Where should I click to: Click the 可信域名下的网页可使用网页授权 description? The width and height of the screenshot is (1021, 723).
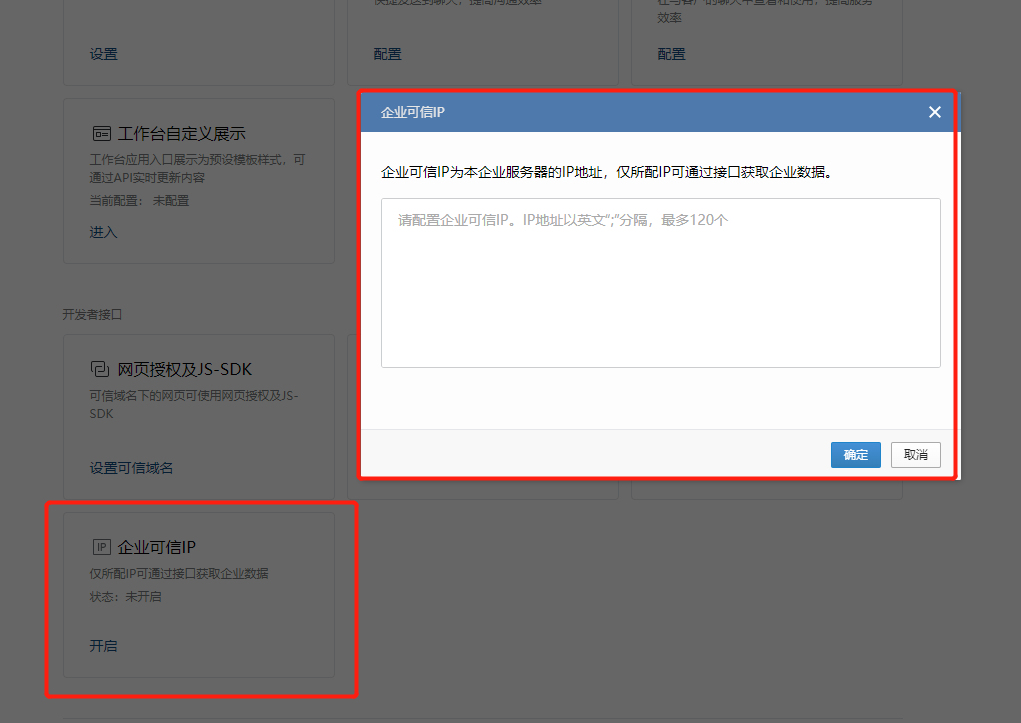pyautogui.click(x=194, y=404)
